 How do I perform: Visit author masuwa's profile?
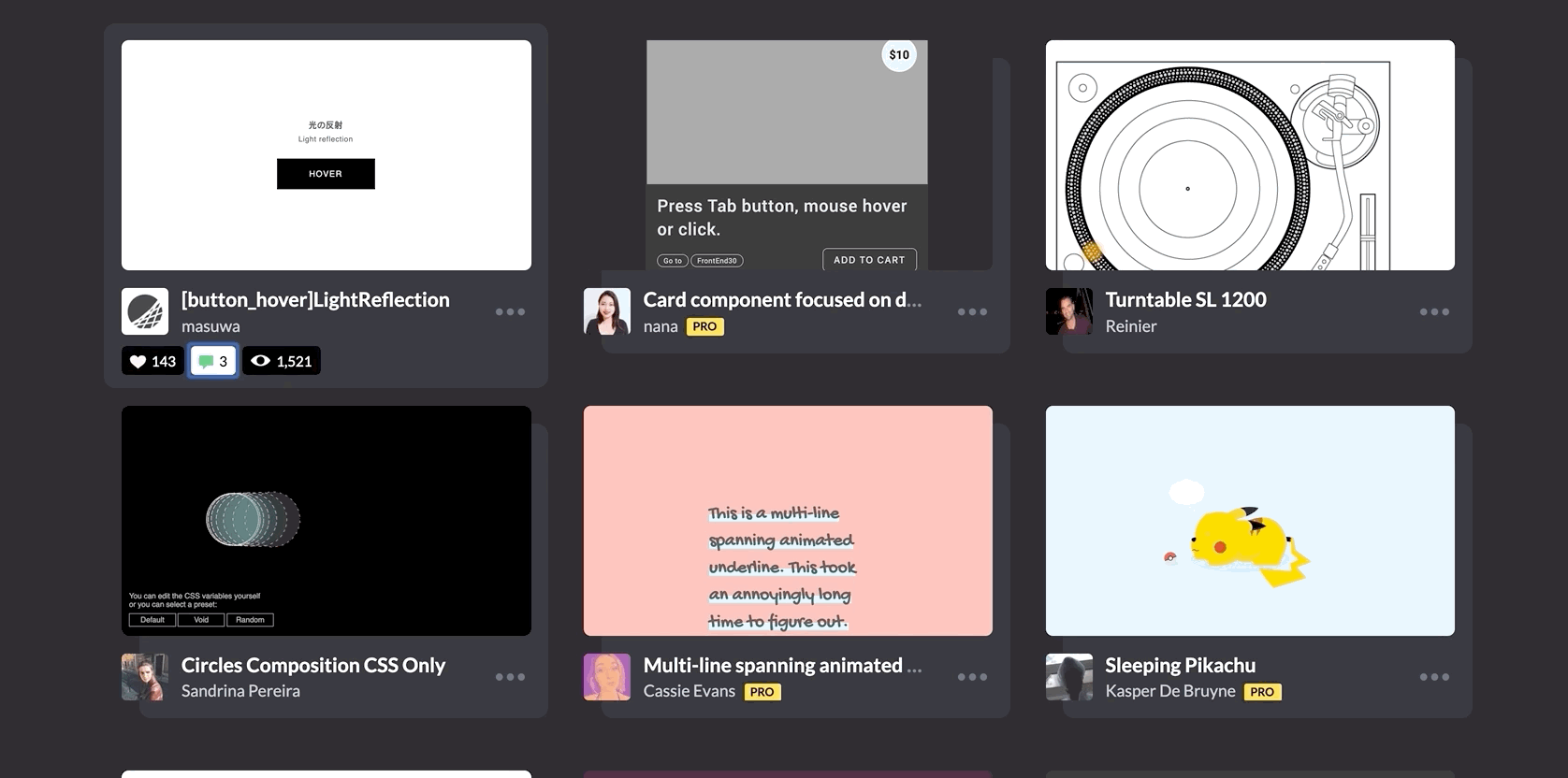coord(211,326)
